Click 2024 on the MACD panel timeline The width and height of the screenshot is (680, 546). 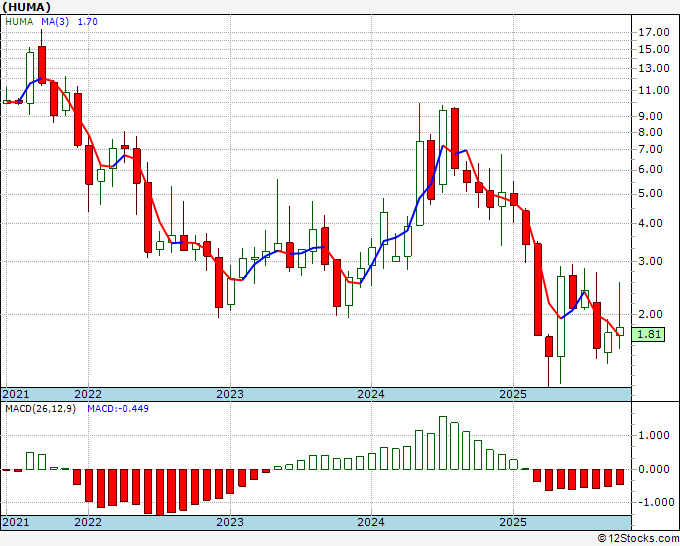(x=371, y=523)
